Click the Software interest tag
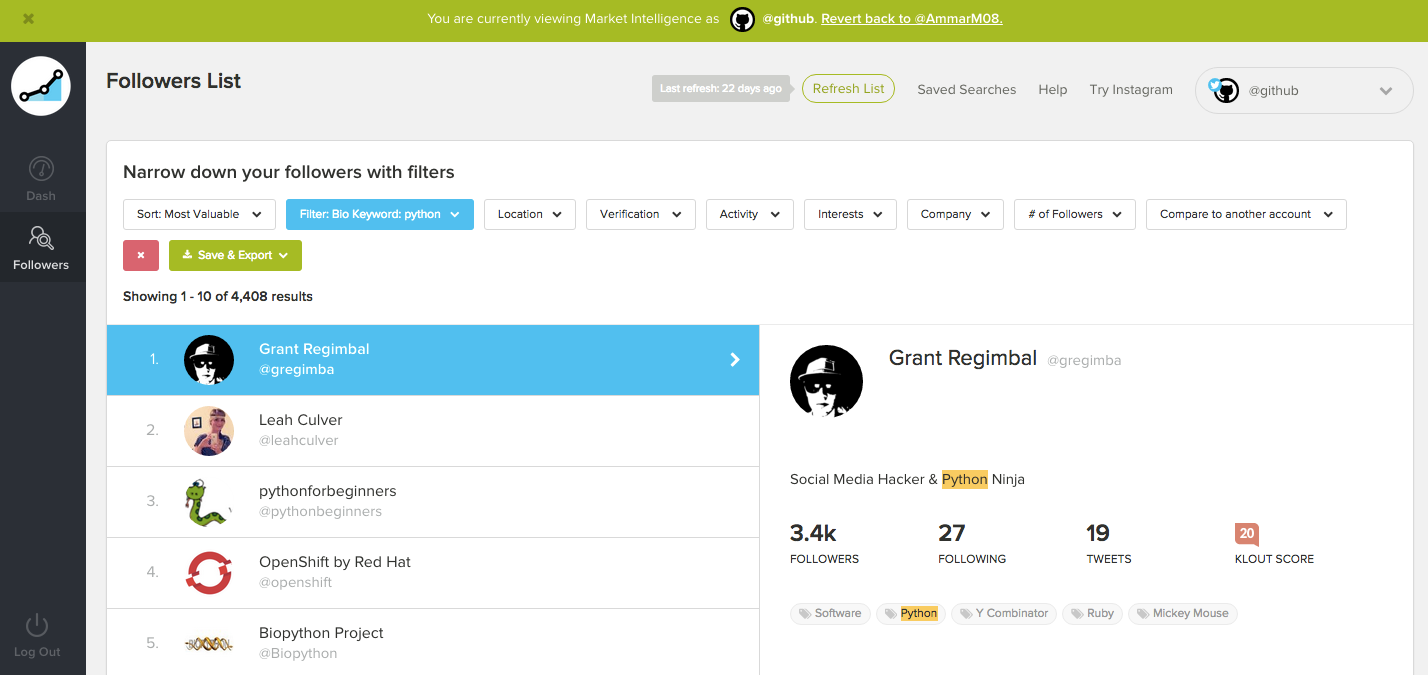This screenshot has height=675, width=1428. click(x=829, y=613)
